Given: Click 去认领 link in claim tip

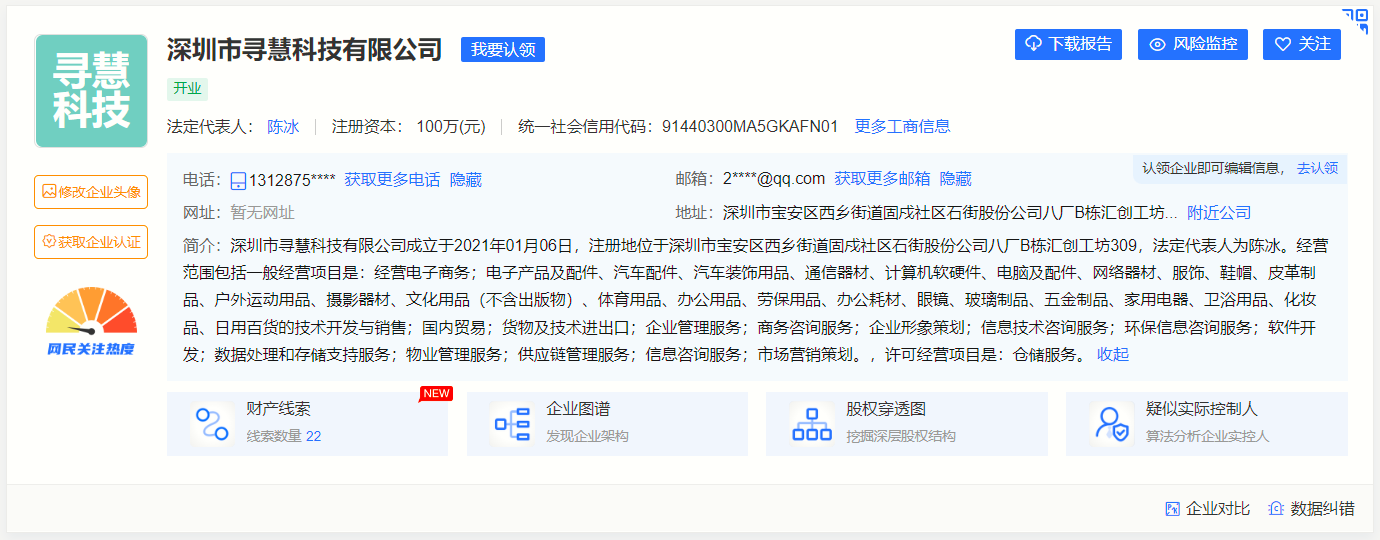Looking at the screenshot, I should click(1317, 168).
